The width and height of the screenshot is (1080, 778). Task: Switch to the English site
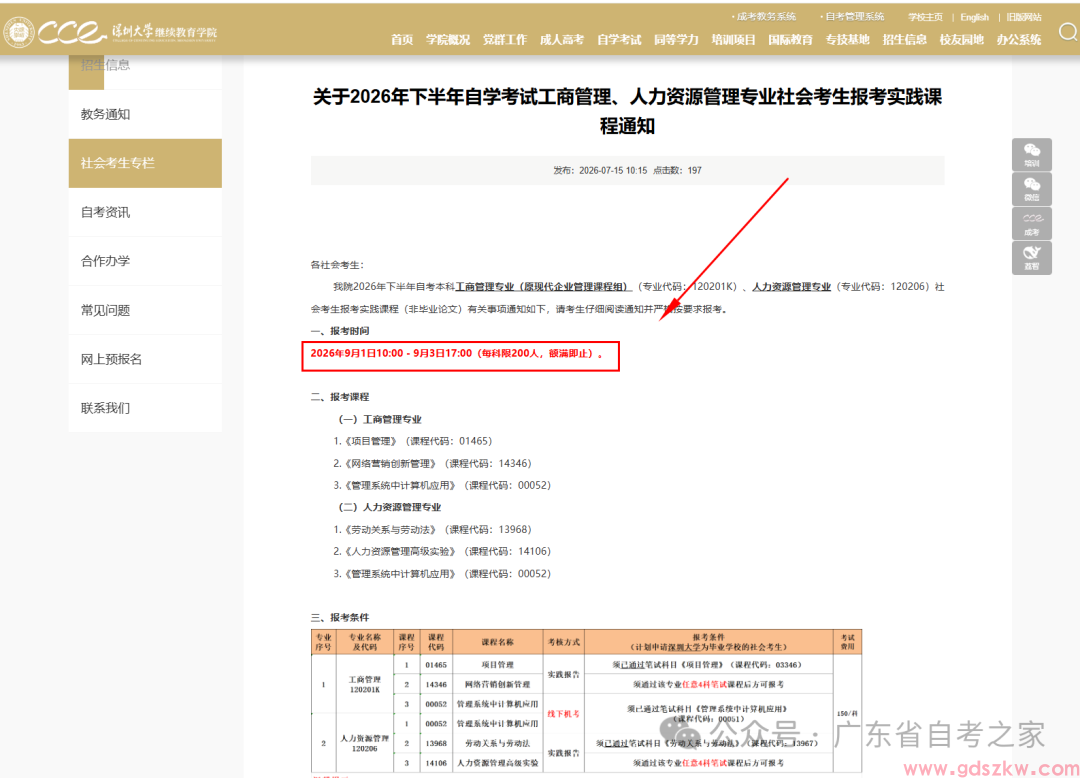click(x=975, y=17)
